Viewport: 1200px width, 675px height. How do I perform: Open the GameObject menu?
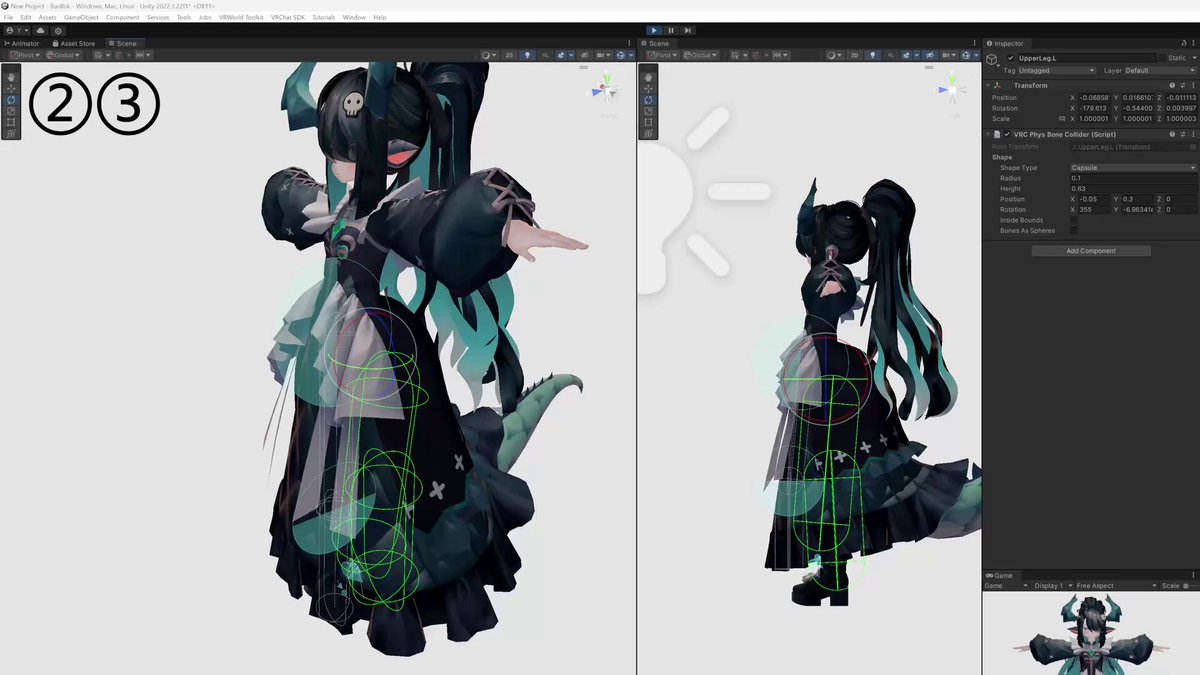point(81,18)
